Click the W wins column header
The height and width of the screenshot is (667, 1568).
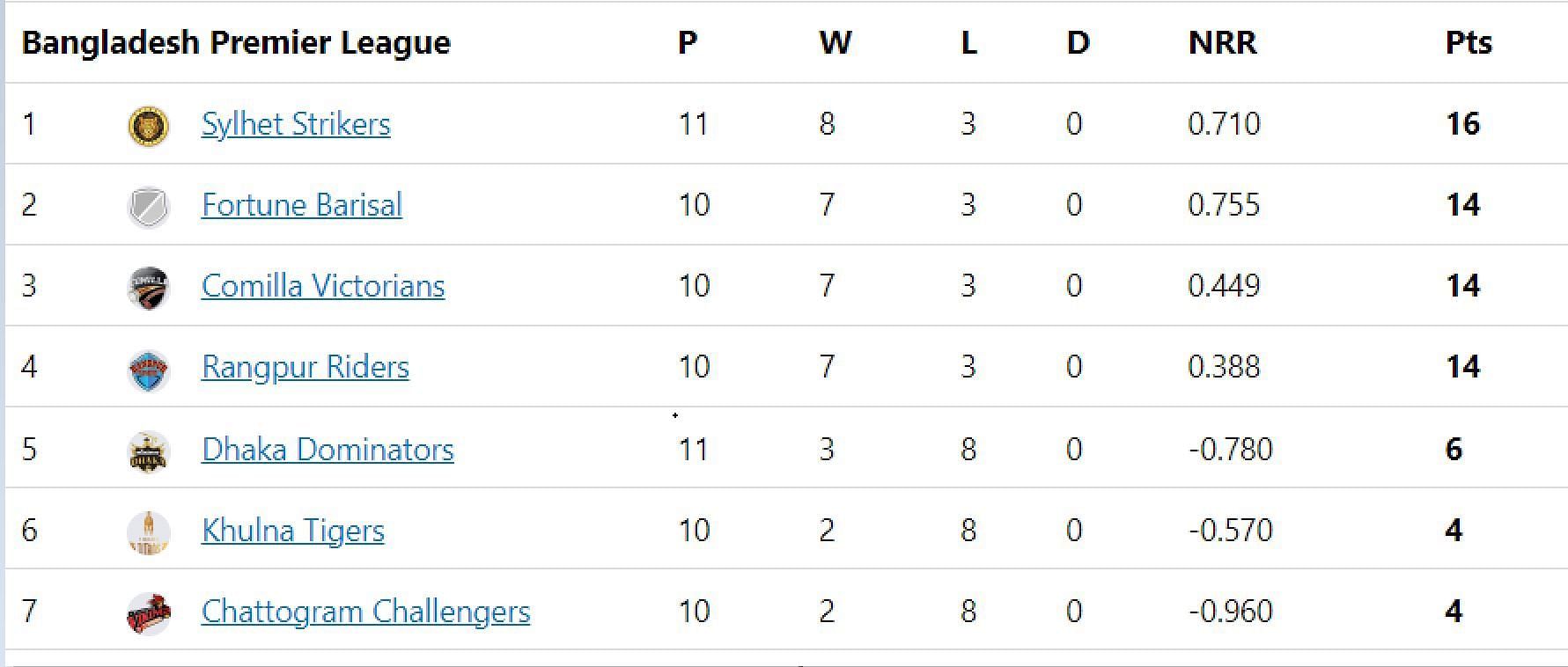coord(836,42)
